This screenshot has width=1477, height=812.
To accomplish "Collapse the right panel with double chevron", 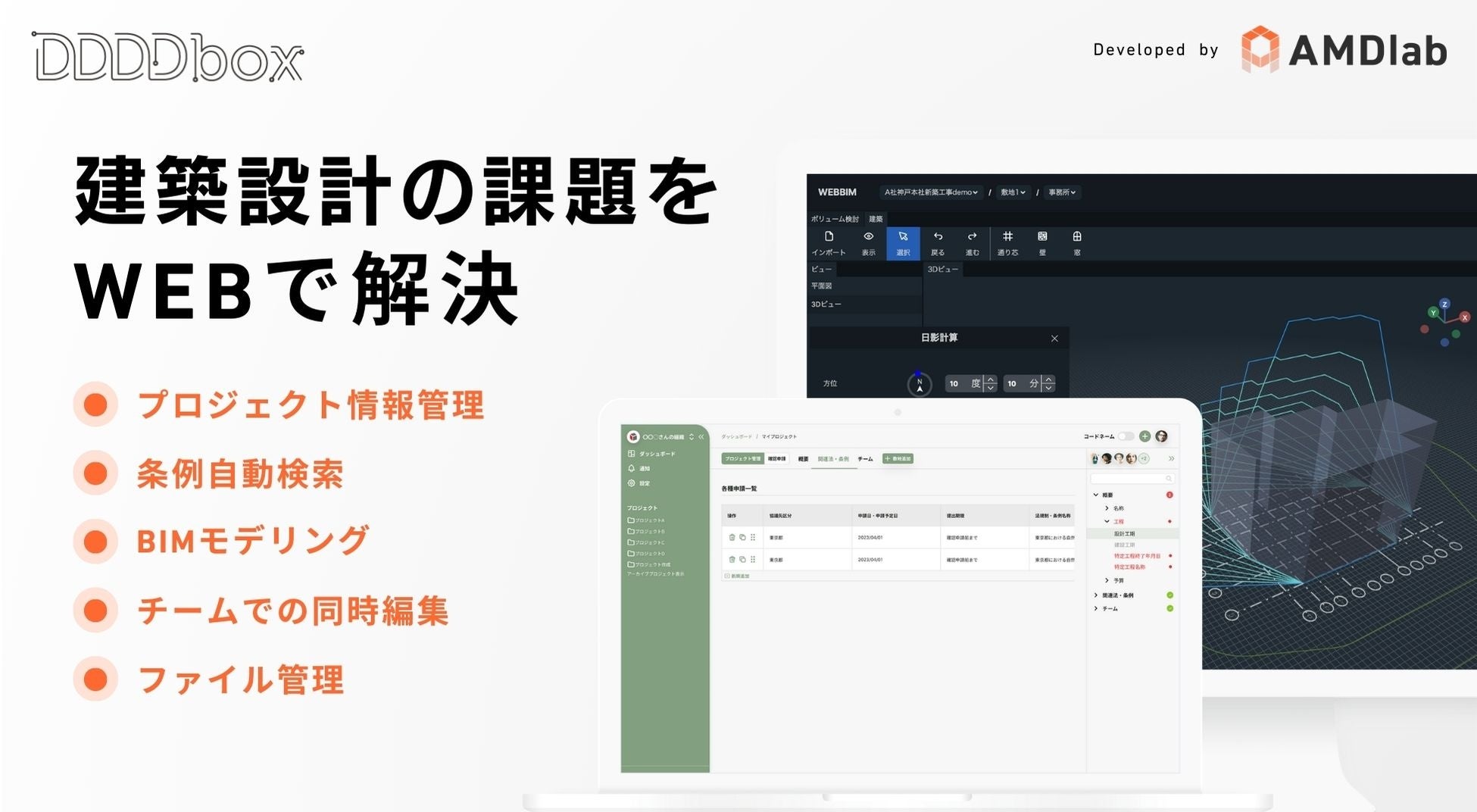I will (x=1171, y=458).
